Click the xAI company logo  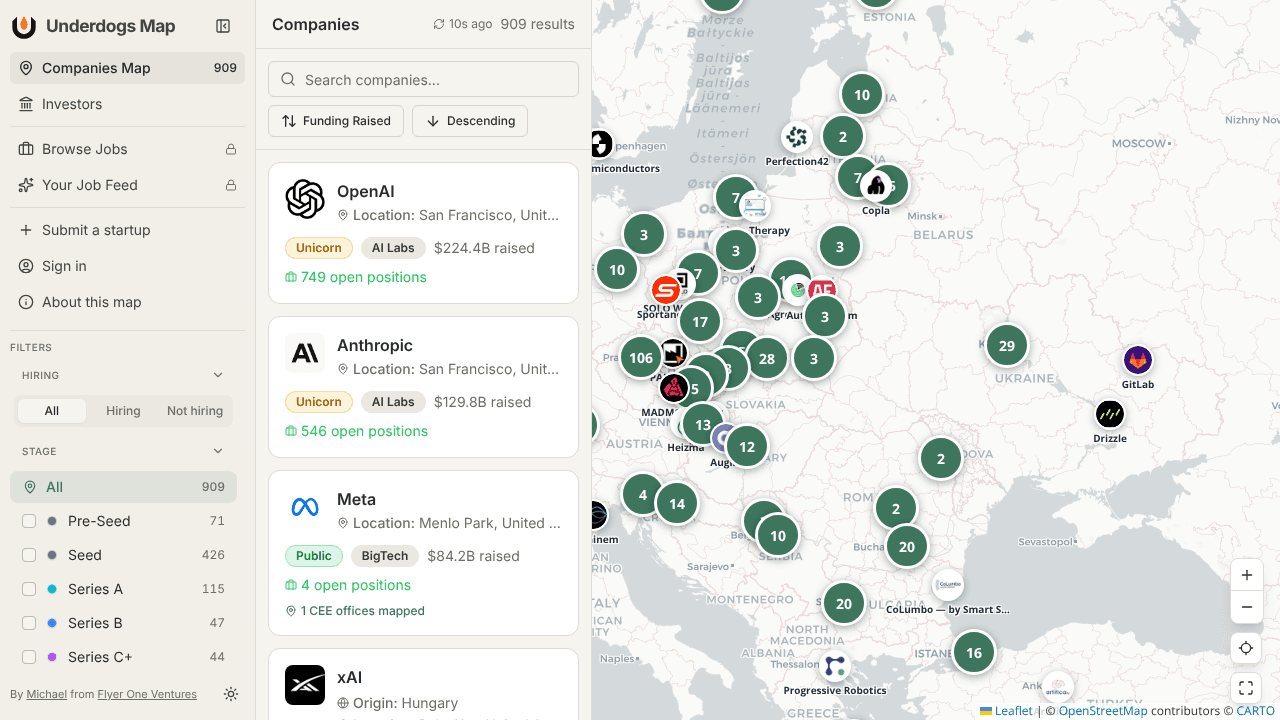(x=305, y=685)
